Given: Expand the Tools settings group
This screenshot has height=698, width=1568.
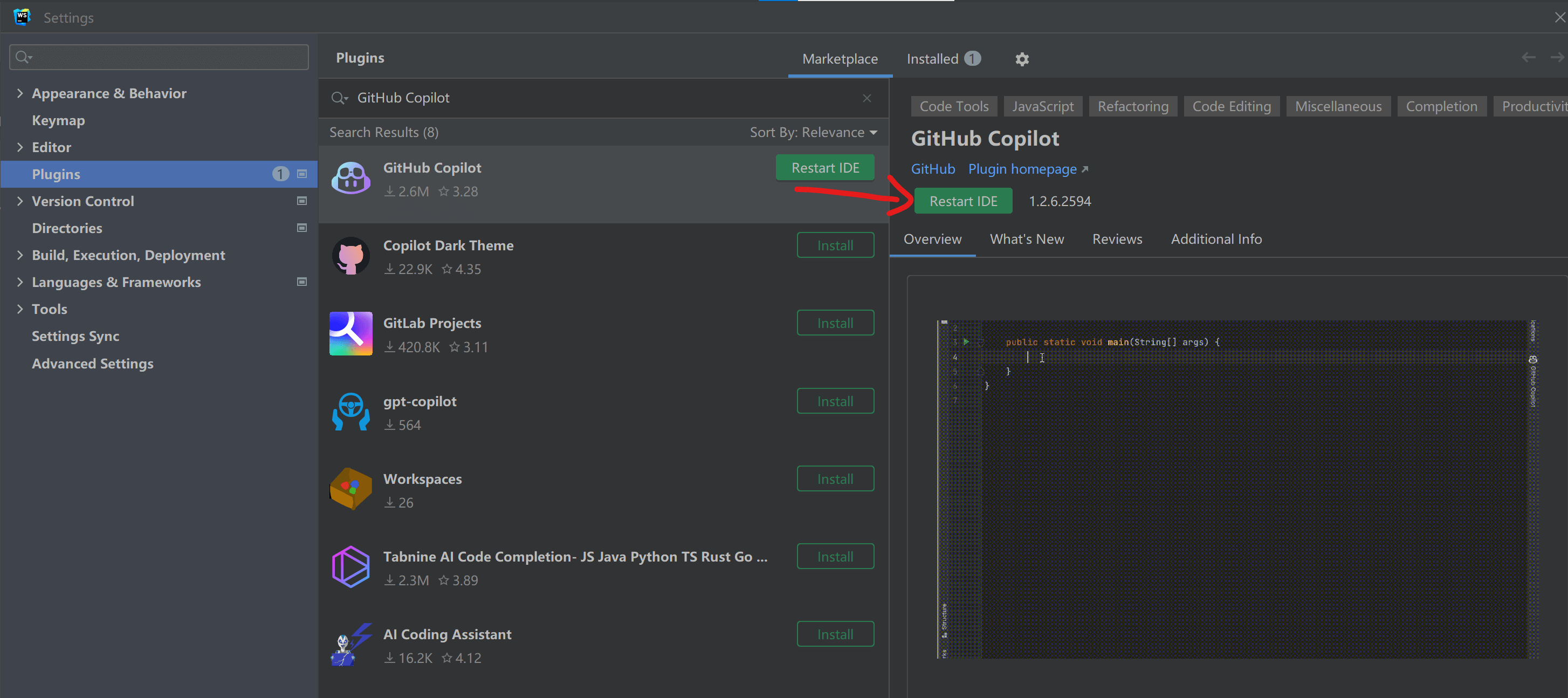Looking at the screenshot, I should pyautogui.click(x=20, y=309).
